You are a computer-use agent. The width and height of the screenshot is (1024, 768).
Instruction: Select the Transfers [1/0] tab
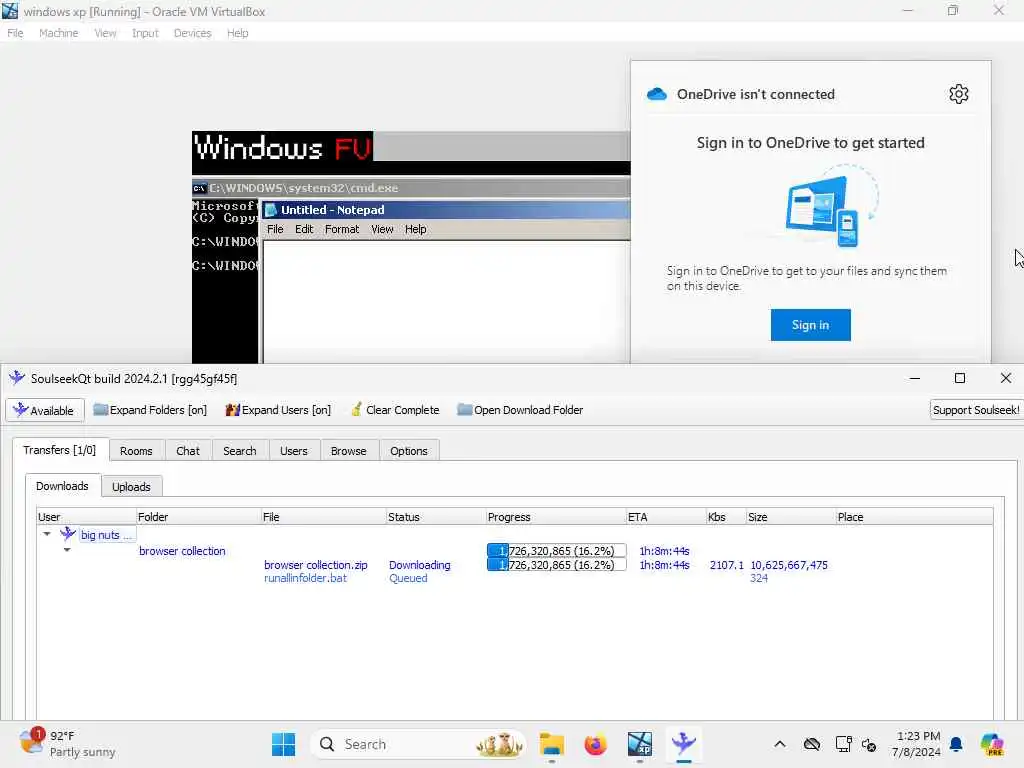(59, 450)
